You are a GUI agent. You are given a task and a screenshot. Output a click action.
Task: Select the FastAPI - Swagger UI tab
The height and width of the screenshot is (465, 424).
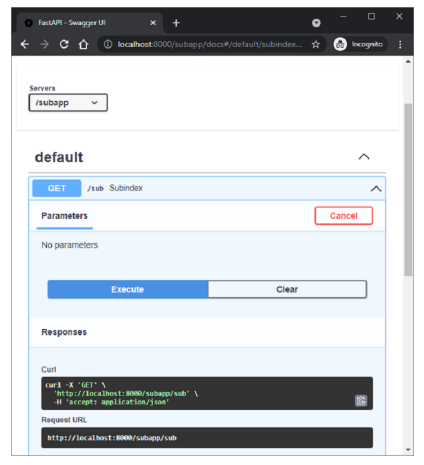(x=89, y=23)
